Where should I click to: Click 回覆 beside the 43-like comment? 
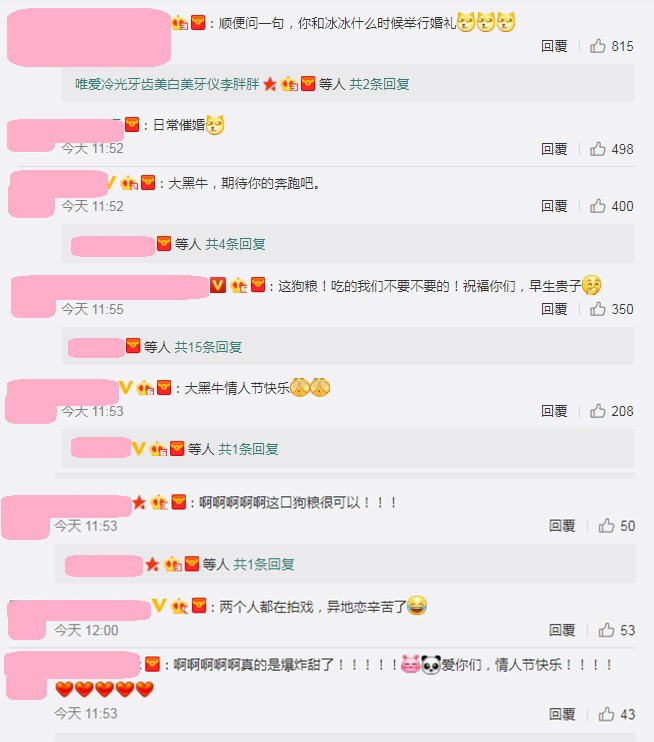click(x=562, y=714)
